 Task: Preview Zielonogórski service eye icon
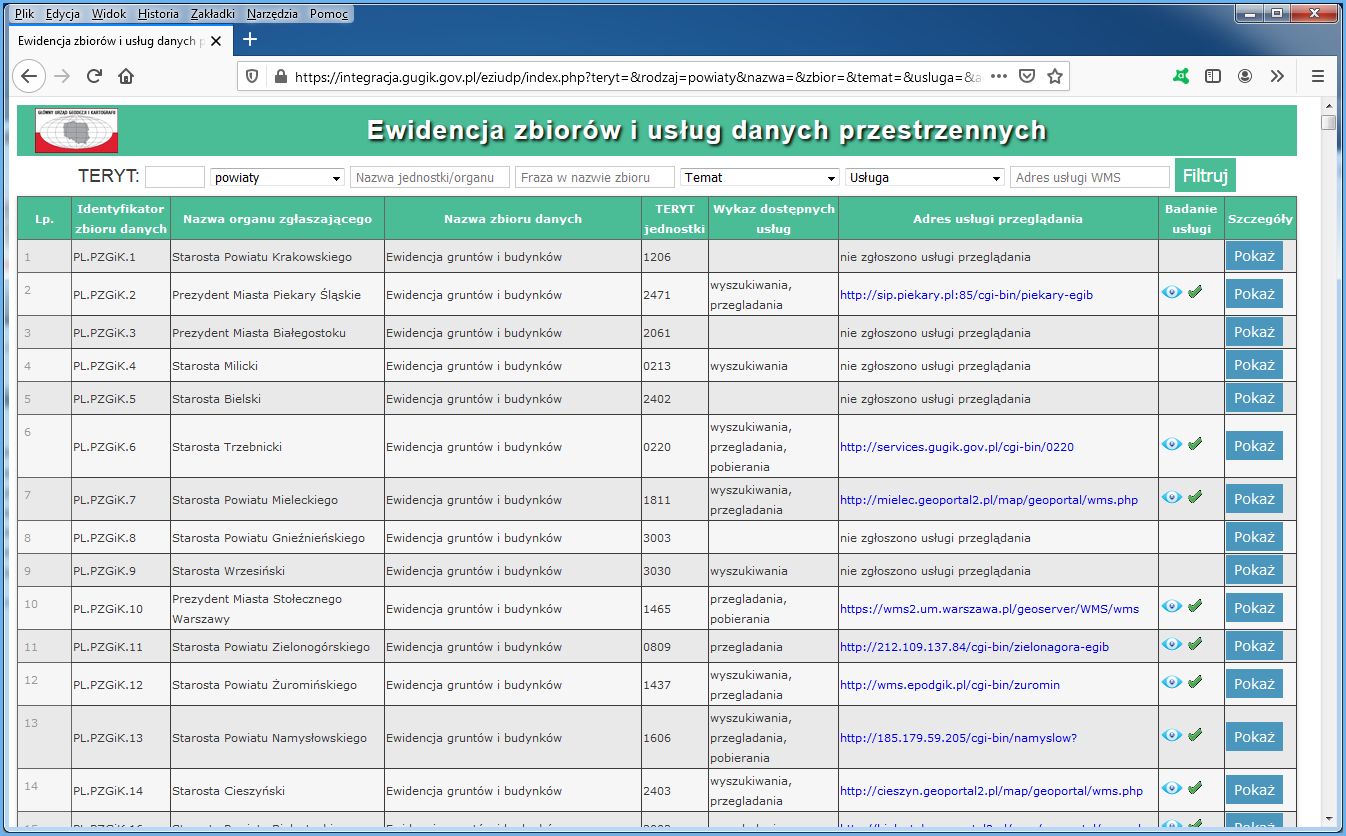1172,644
